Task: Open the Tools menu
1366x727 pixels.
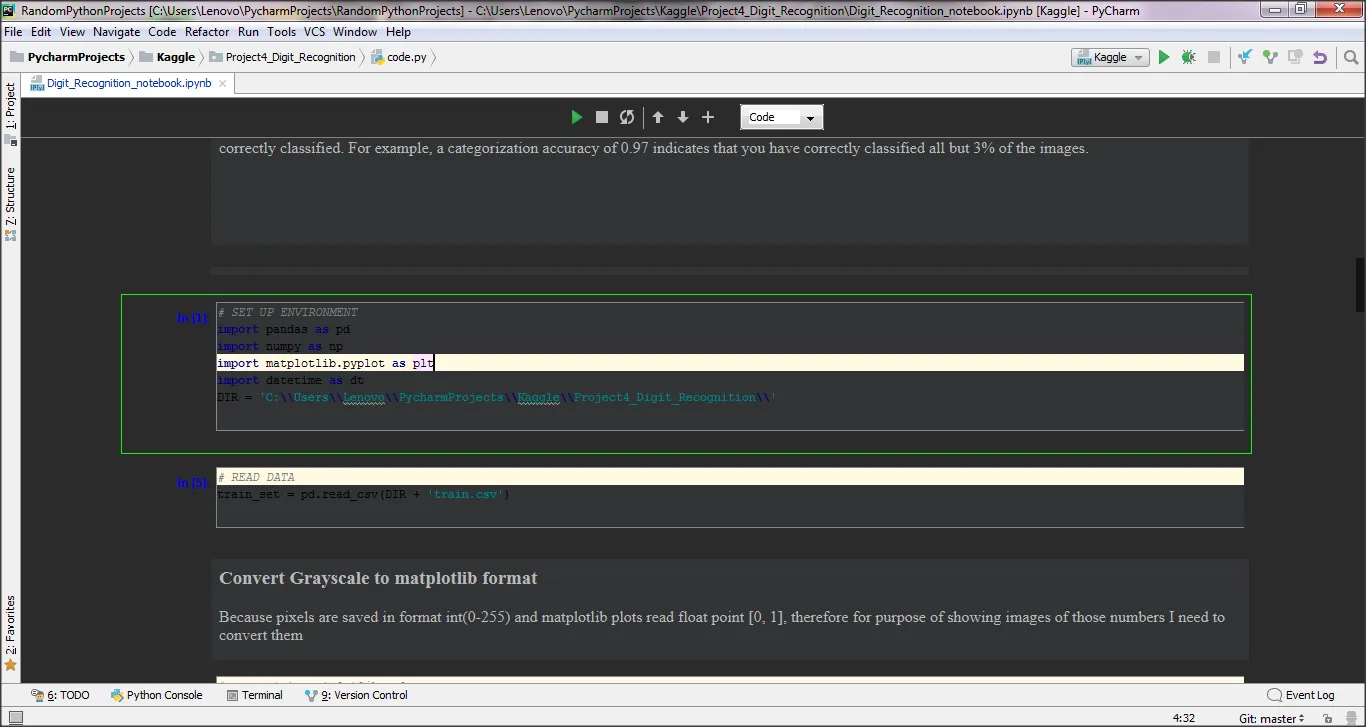Action: coord(282,32)
